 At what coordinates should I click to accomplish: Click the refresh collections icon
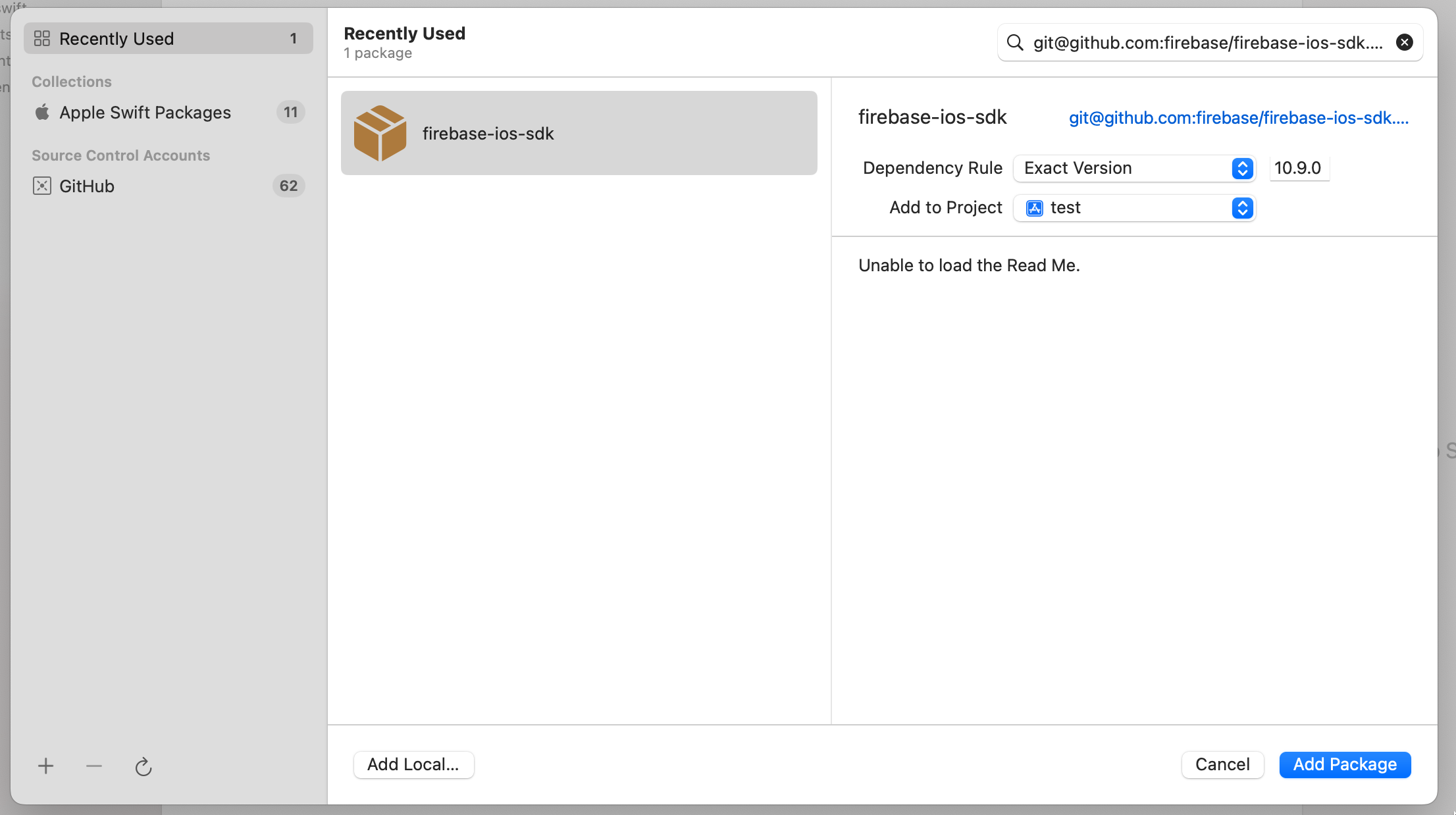point(143,767)
